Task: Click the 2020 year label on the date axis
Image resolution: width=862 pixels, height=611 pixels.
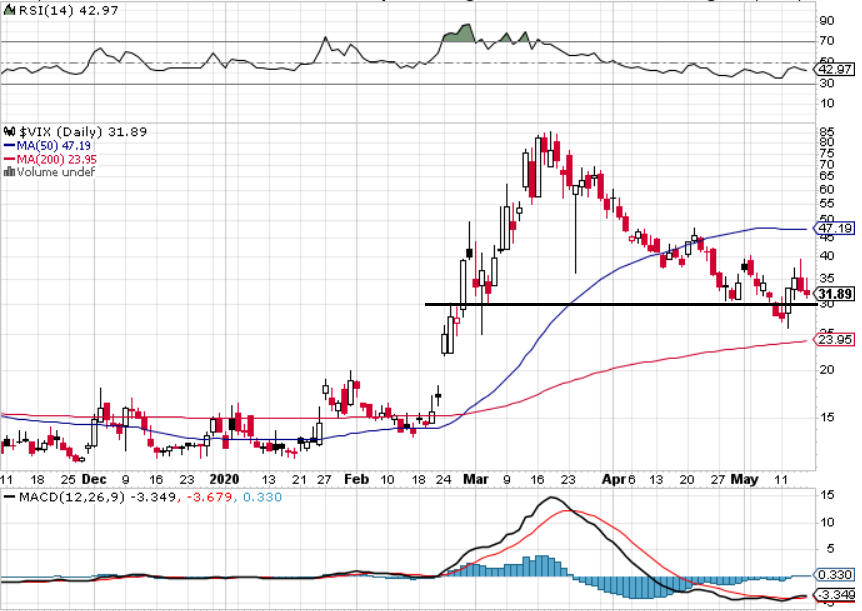Action: click(225, 480)
